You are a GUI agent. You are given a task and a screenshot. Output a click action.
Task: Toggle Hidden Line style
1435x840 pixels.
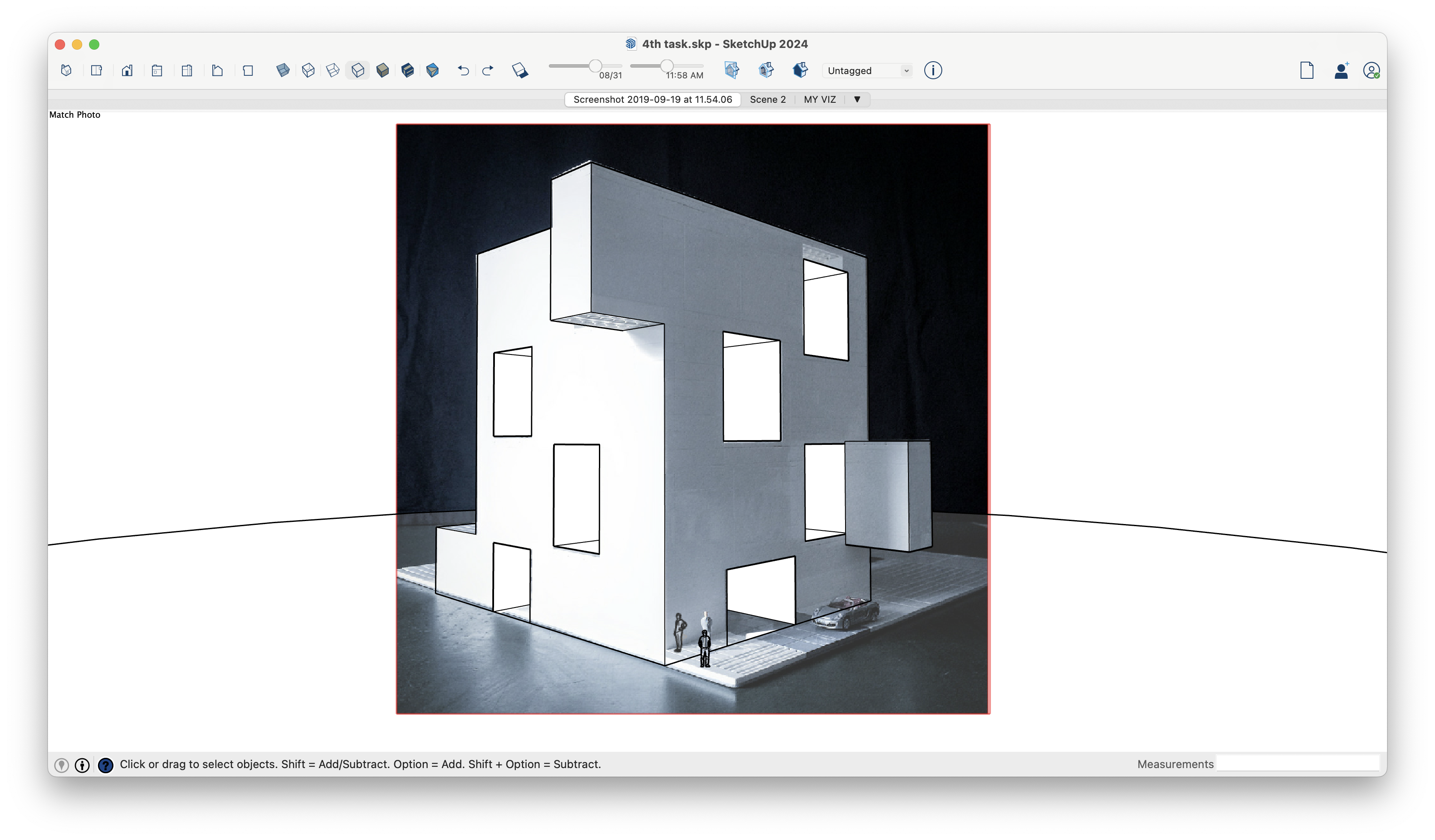point(357,70)
